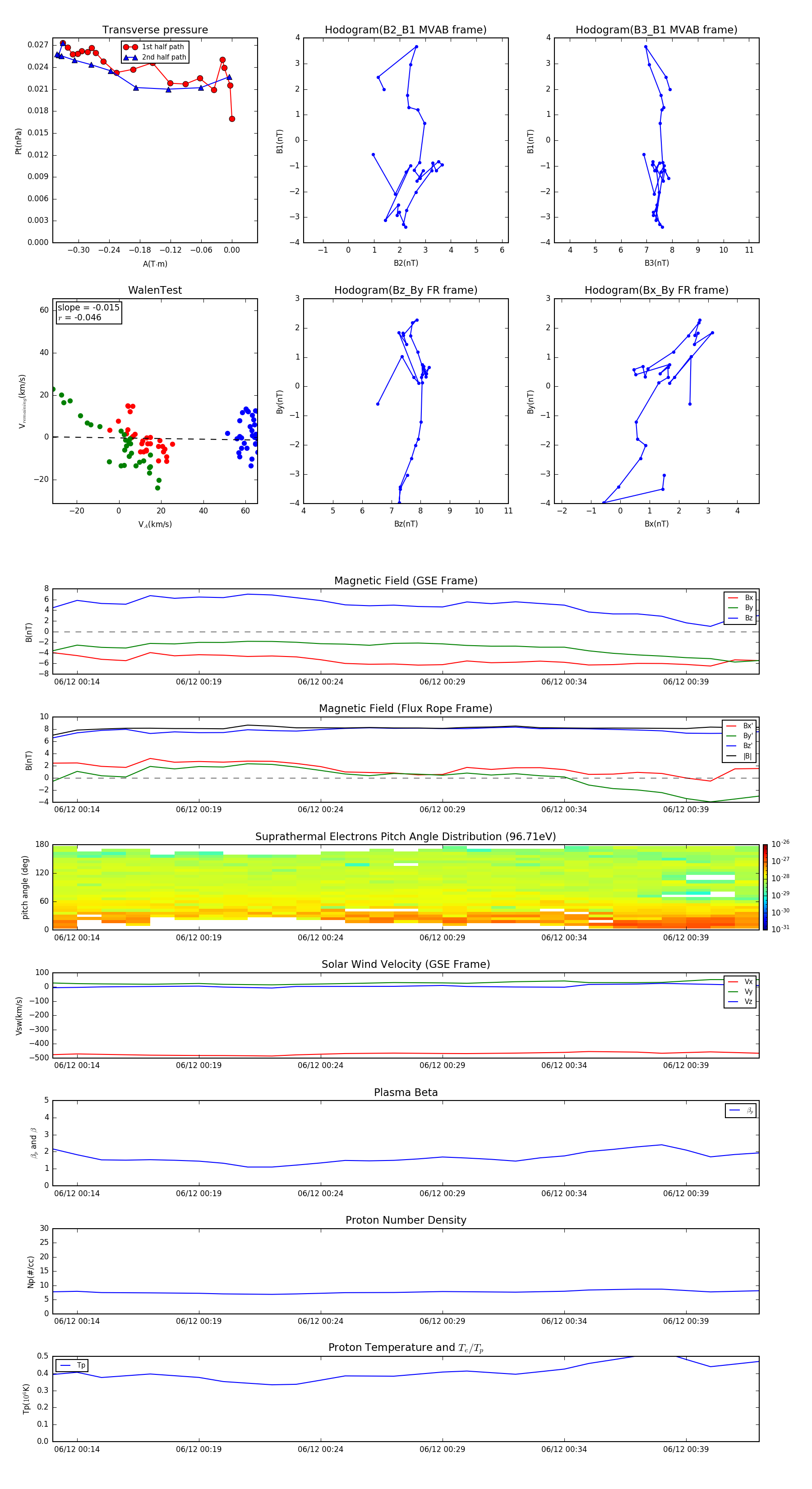
Task: Select the Bz' legend entry in Flux Rope panel
Action: [x=740, y=746]
